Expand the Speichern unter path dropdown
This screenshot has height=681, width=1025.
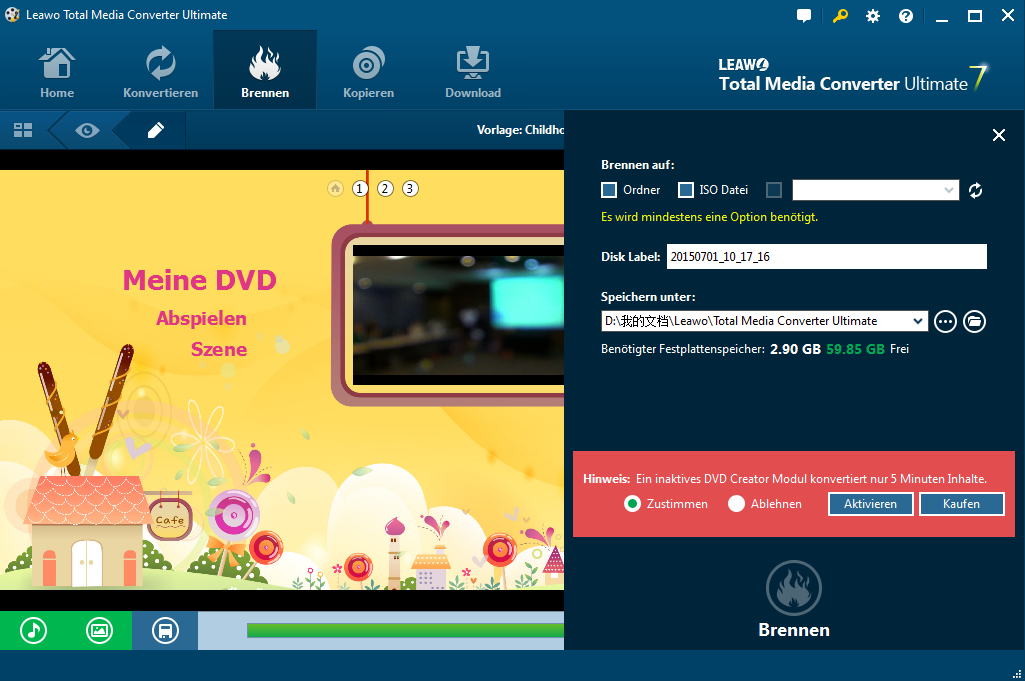[x=917, y=322]
